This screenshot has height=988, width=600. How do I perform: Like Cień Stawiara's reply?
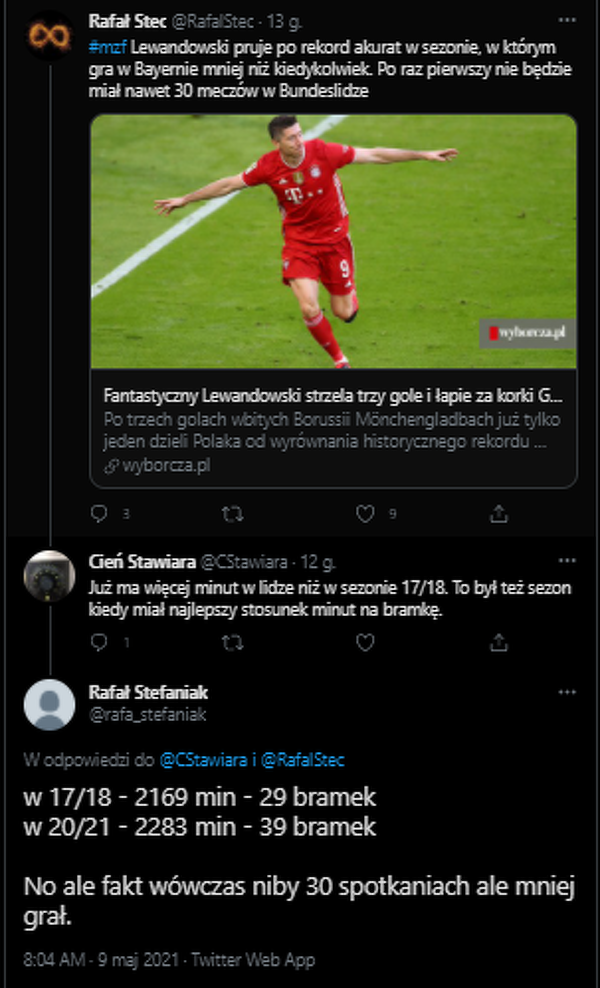click(x=365, y=643)
